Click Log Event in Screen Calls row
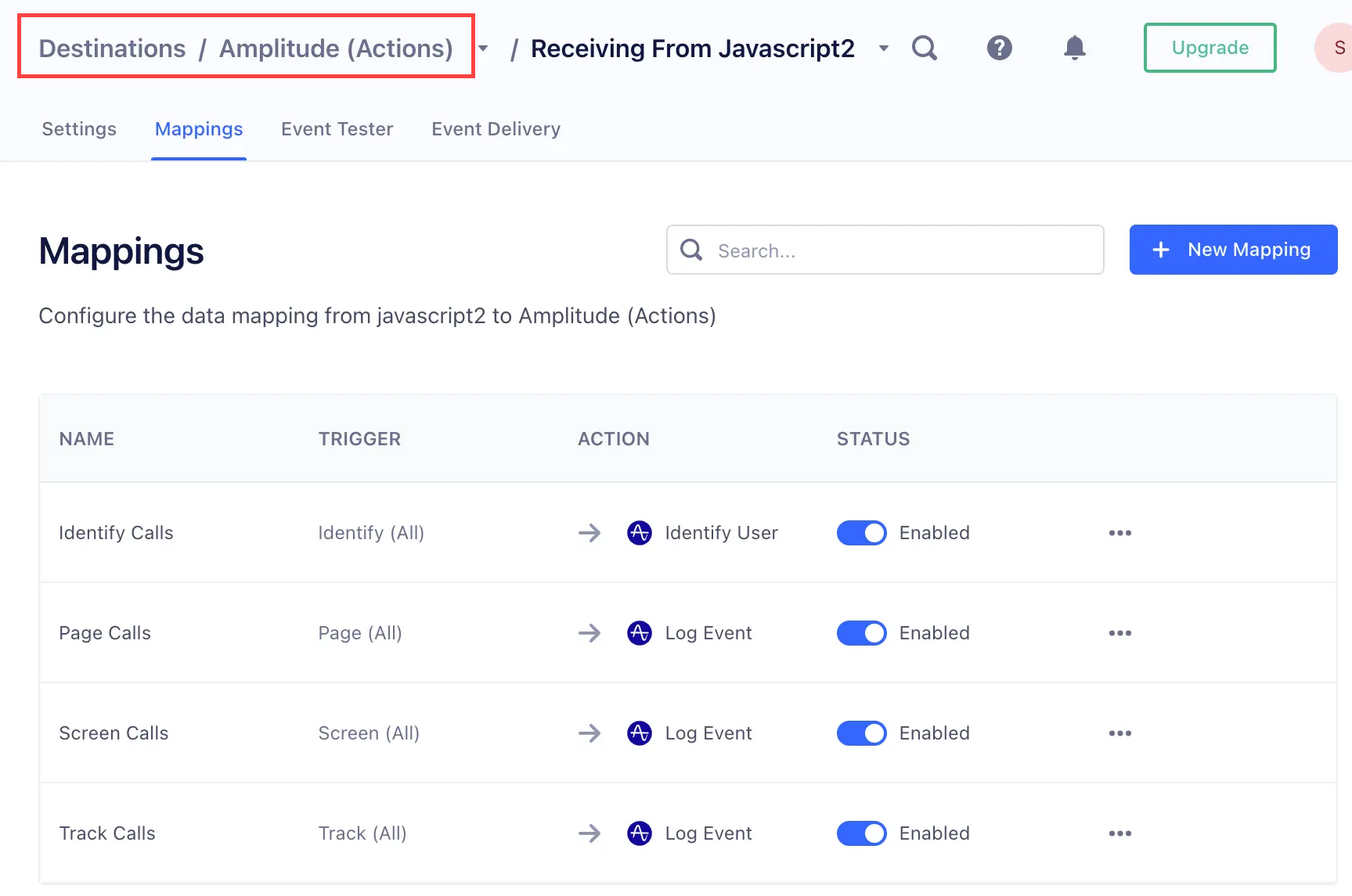The width and height of the screenshot is (1352, 896). point(708,733)
